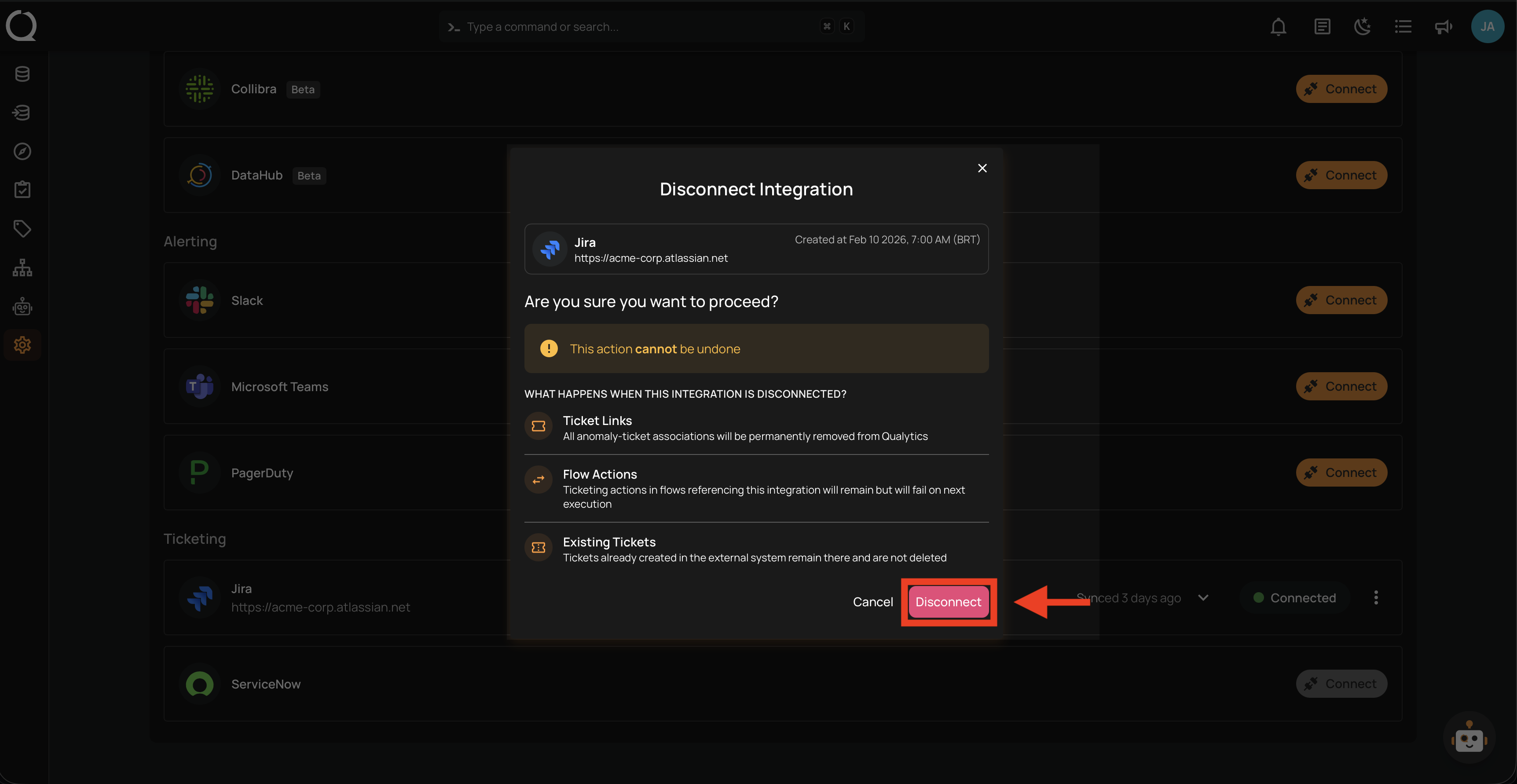Open the notifications bell icon

1278,26
